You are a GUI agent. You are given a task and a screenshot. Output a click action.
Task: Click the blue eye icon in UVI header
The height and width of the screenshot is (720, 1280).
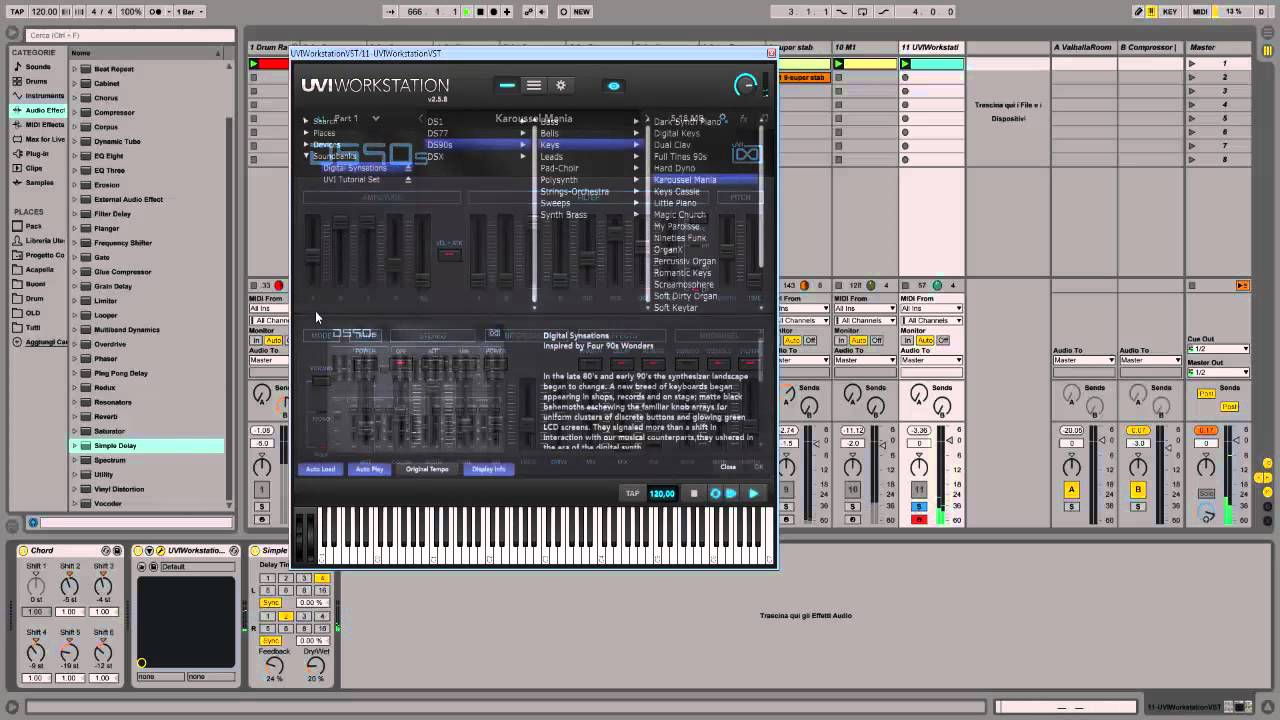click(x=614, y=86)
